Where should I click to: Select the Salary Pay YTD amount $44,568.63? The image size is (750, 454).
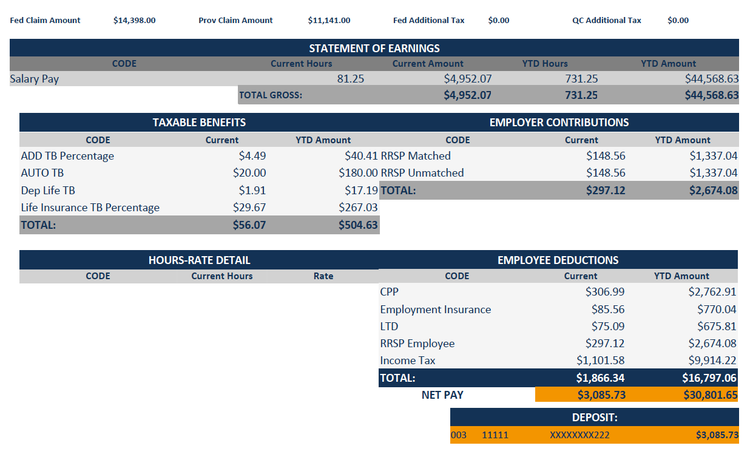click(712, 79)
